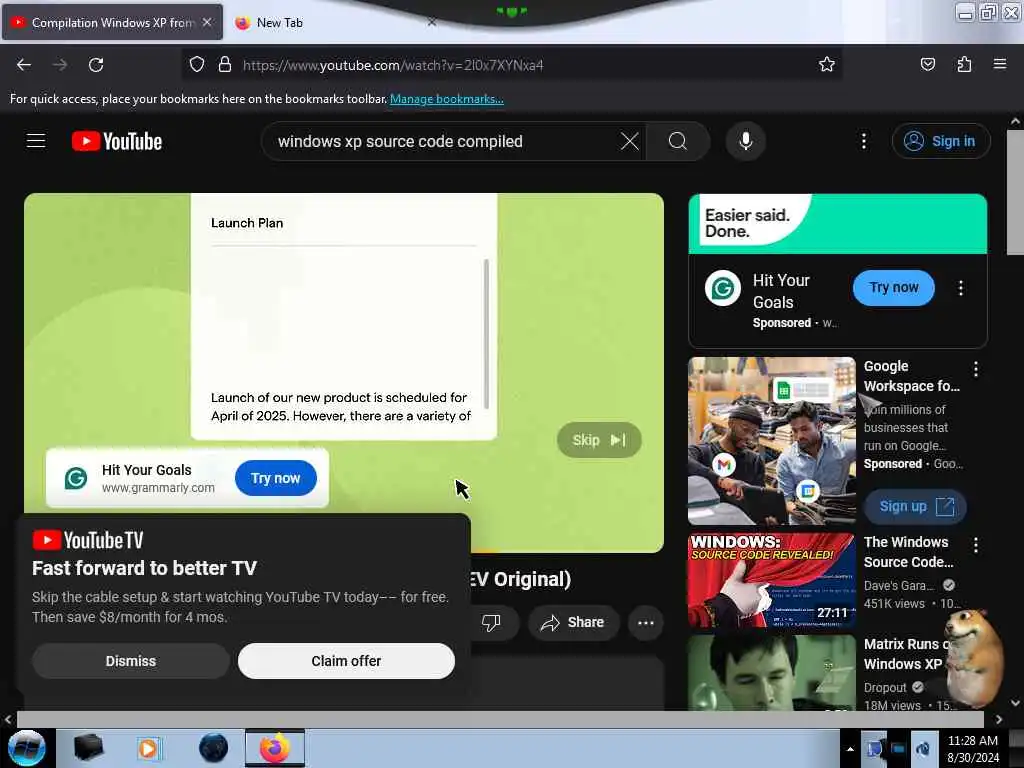Click the network icon in system tray
The width and height of the screenshot is (1024, 768).
(898, 749)
